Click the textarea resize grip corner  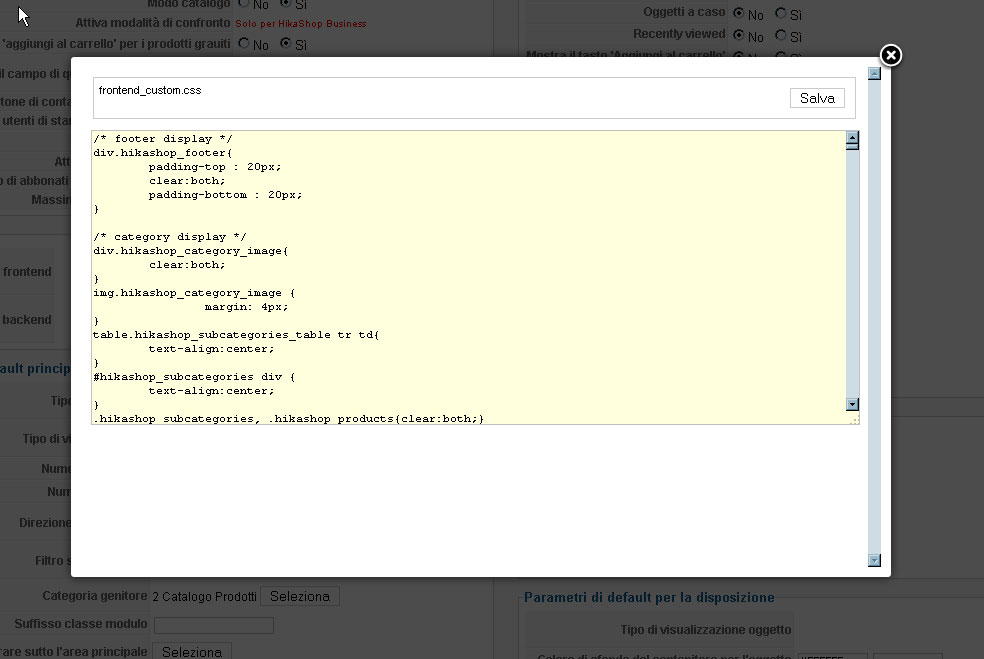tap(853, 419)
